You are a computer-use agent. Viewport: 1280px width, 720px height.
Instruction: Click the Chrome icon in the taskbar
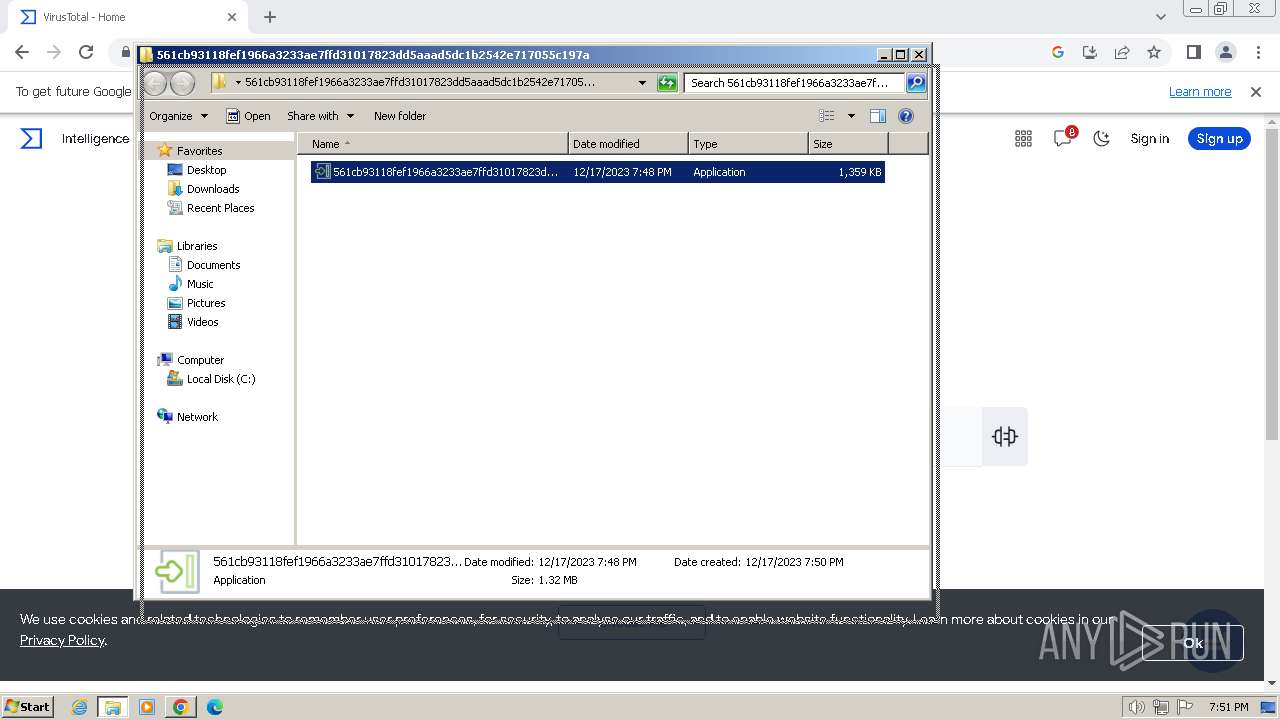pos(181,707)
